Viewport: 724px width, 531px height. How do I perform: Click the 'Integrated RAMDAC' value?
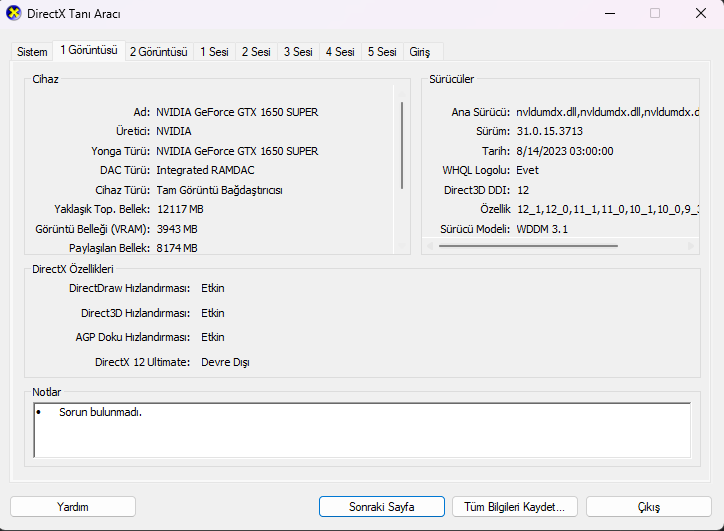(x=205, y=170)
